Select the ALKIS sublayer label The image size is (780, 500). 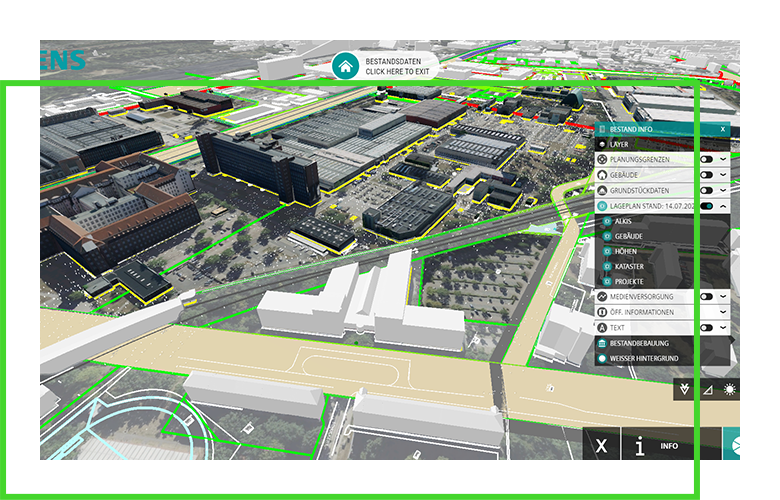coord(623,221)
